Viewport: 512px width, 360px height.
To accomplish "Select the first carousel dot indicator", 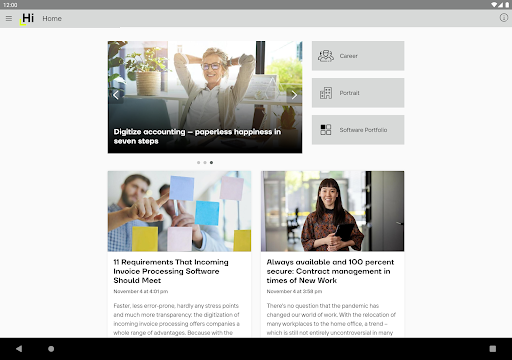I will (199, 163).
